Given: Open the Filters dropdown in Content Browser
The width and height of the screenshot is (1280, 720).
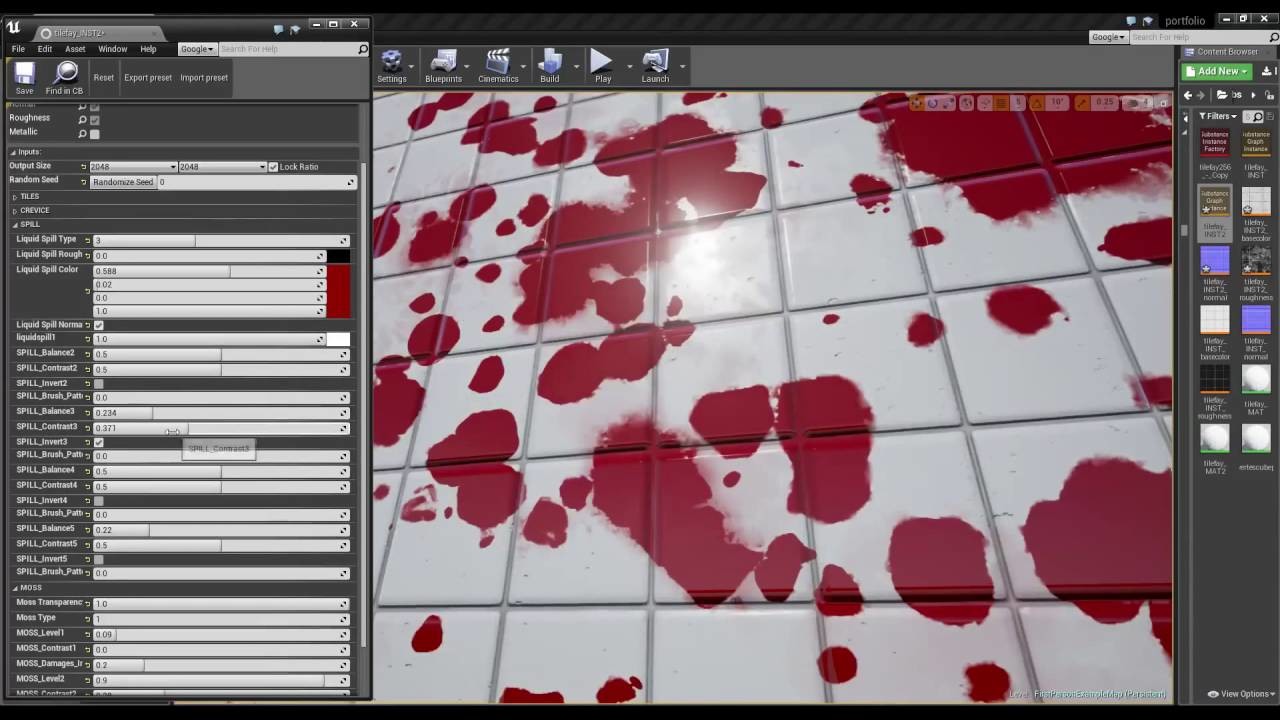Looking at the screenshot, I should tap(1216, 116).
